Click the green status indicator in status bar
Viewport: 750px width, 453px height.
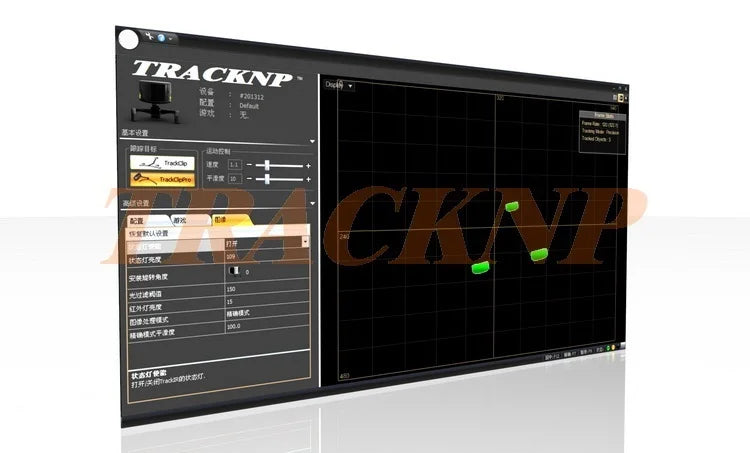click(608, 348)
